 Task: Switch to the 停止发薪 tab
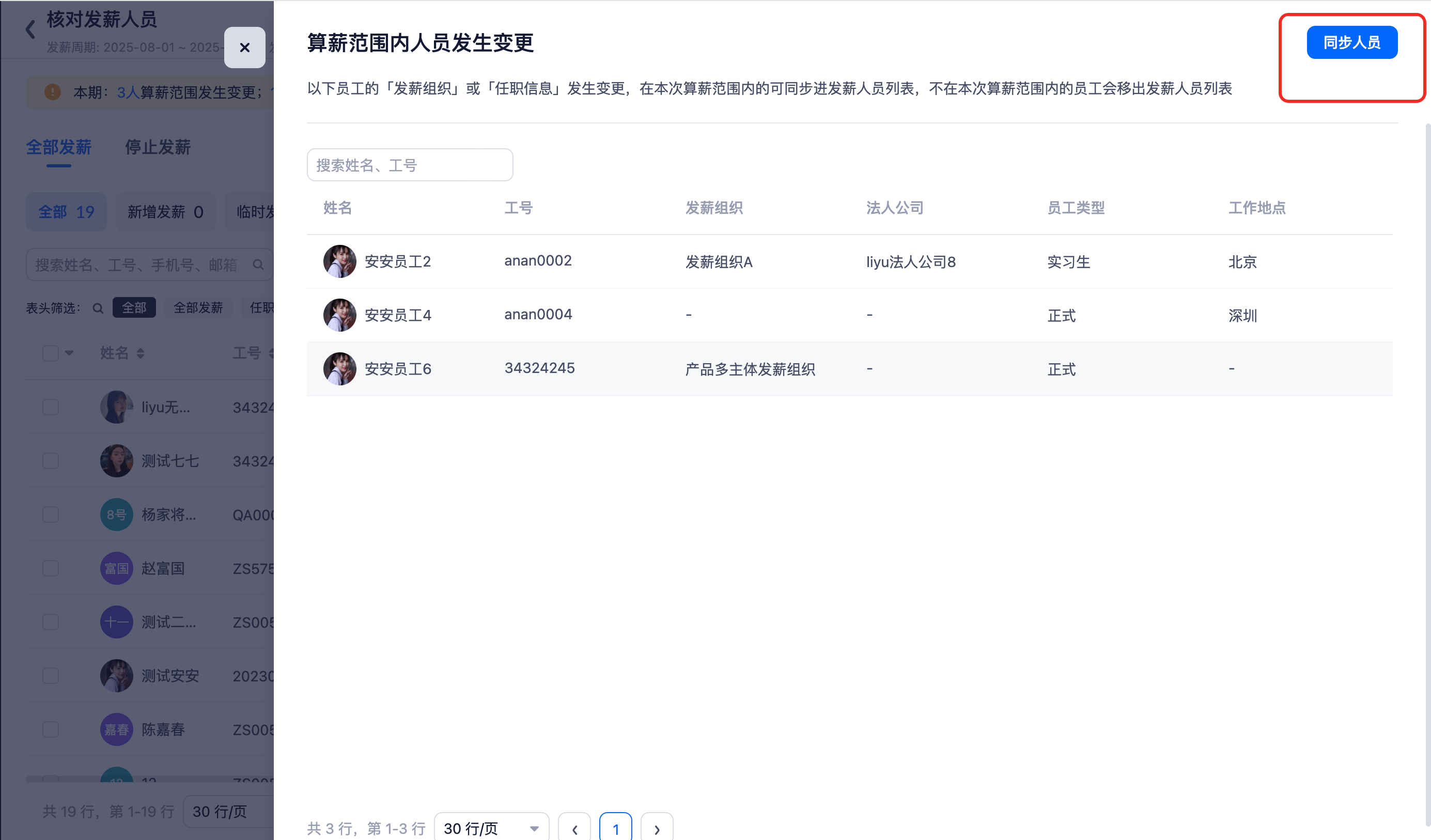tap(158, 147)
